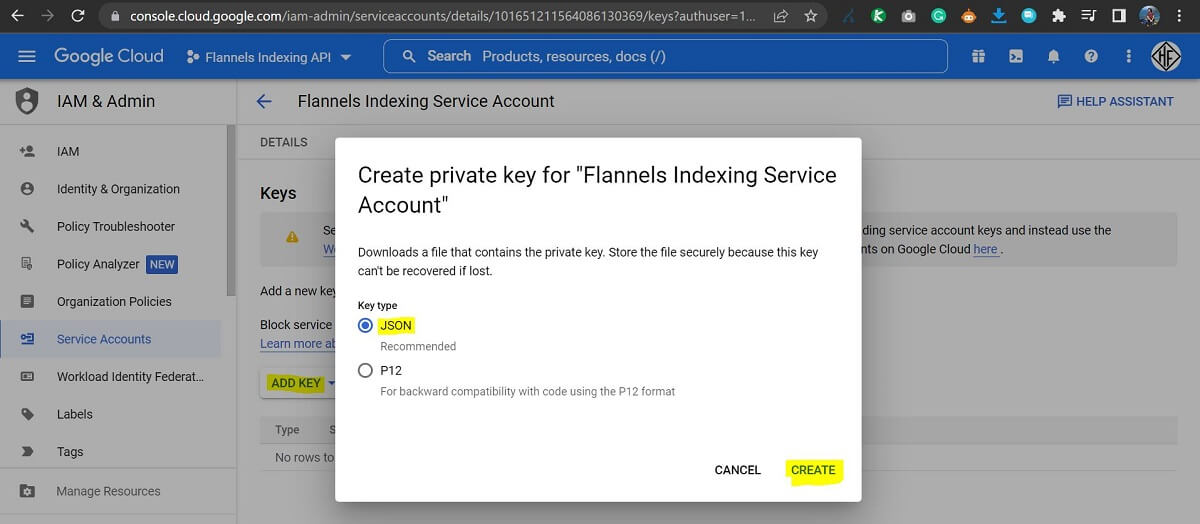Share this page from address bar
This screenshot has width=1200, height=524.
click(780, 16)
